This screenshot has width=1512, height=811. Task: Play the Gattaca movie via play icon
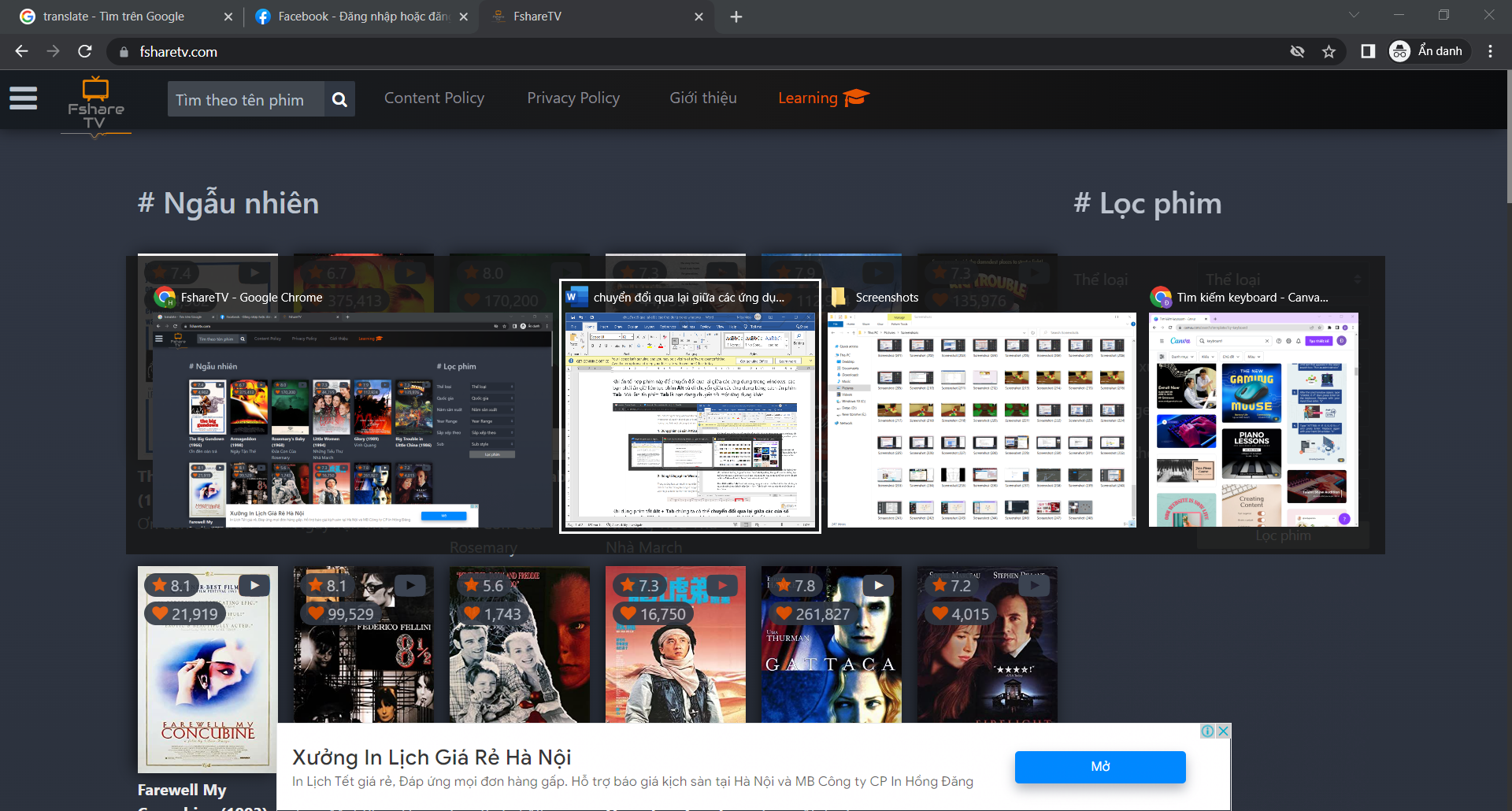pyautogui.click(x=878, y=585)
